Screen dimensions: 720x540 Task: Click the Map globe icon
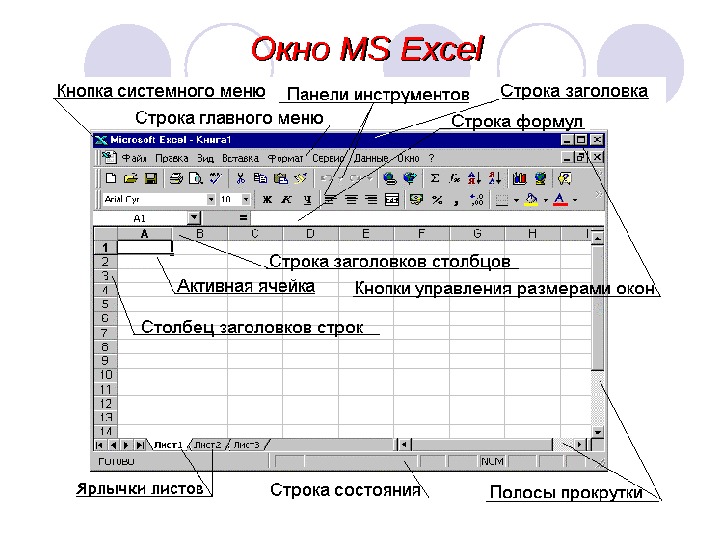pyautogui.click(x=540, y=178)
